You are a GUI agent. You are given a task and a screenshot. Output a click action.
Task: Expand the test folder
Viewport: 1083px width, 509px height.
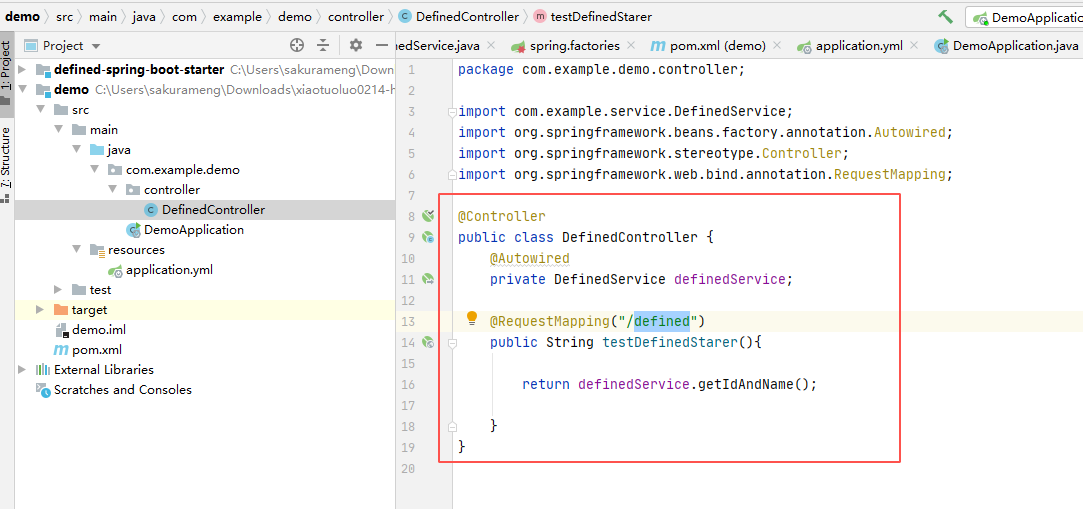[x=58, y=290]
